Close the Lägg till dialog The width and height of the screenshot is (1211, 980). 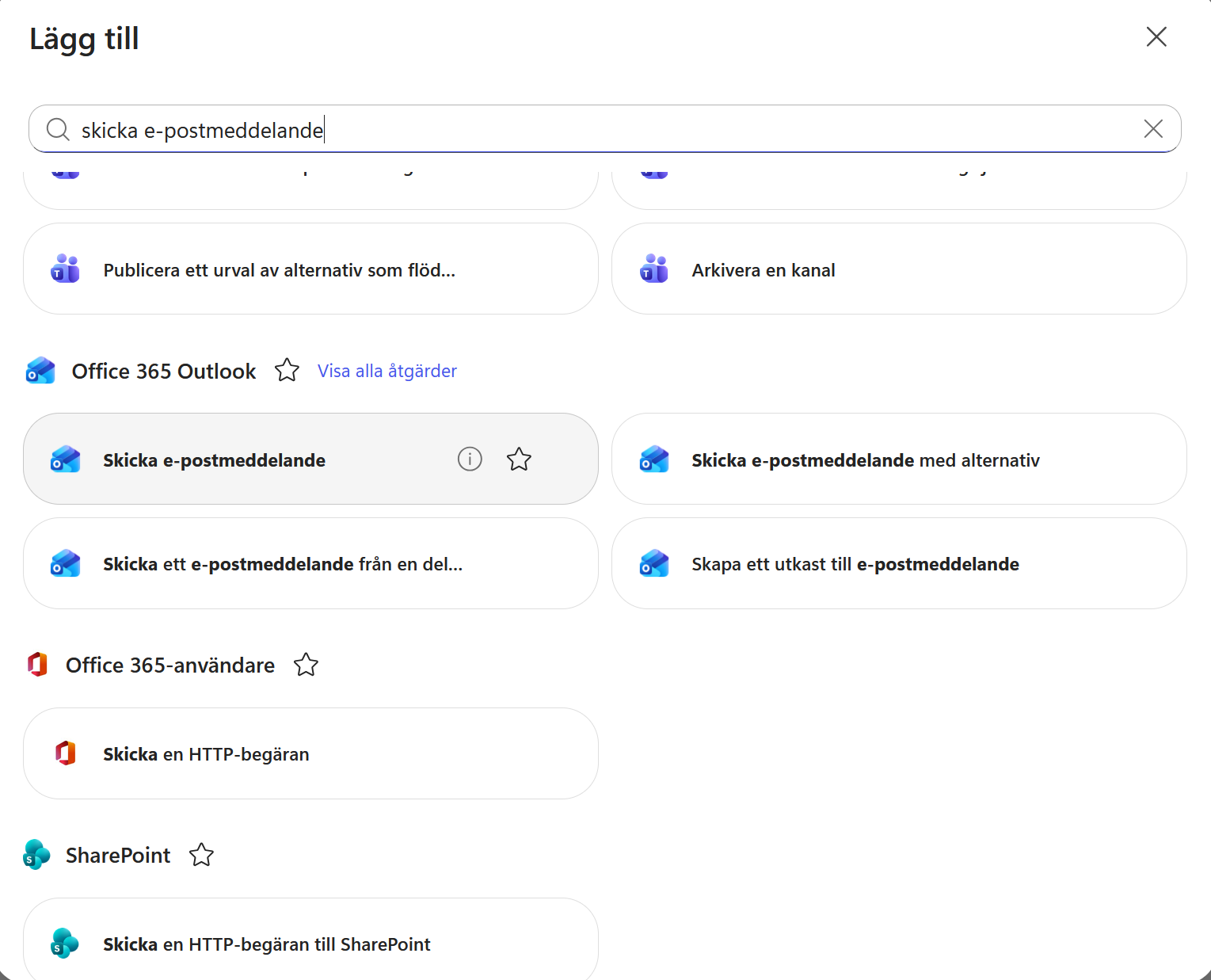point(1156,36)
